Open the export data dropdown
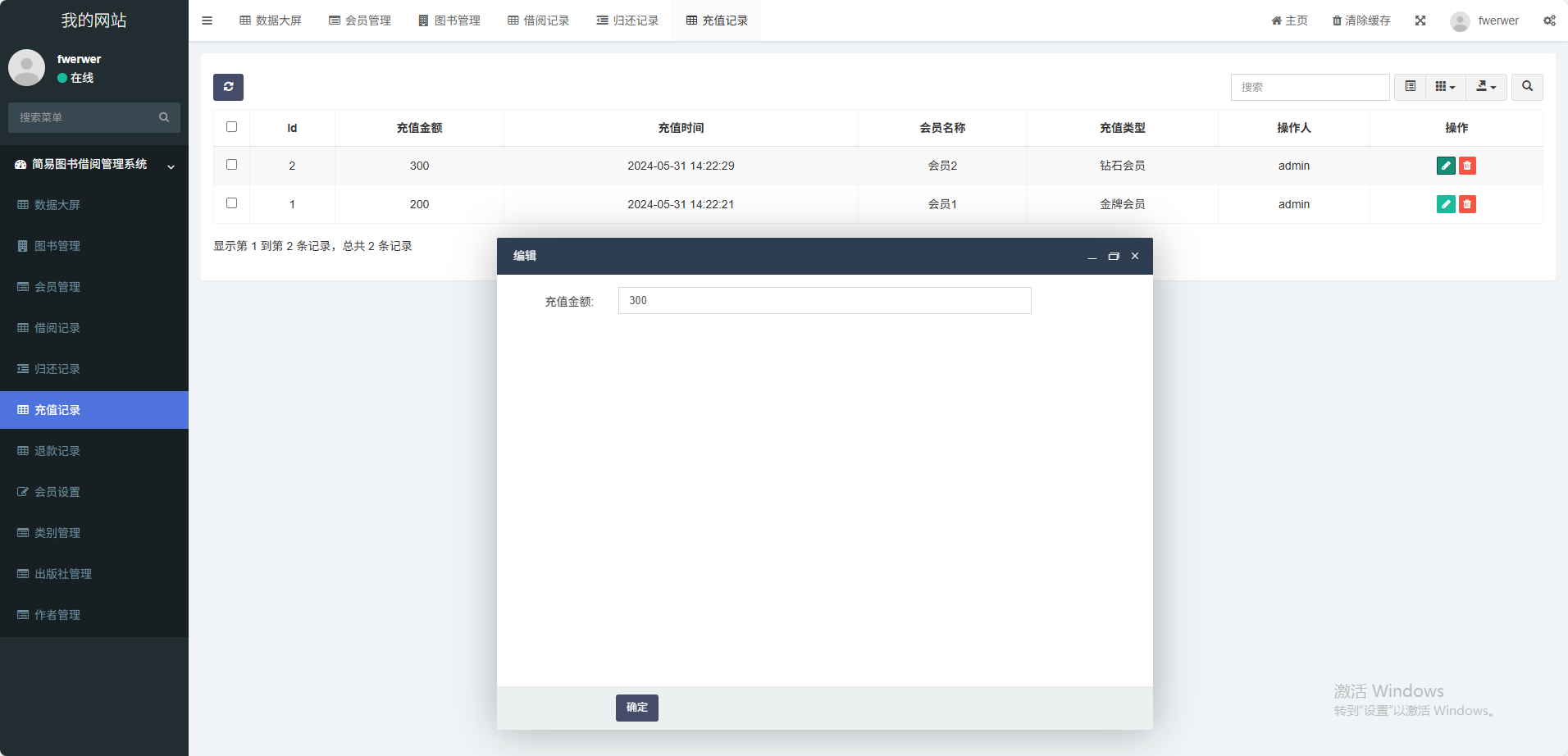This screenshot has height=756, width=1568. [x=1486, y=87]
